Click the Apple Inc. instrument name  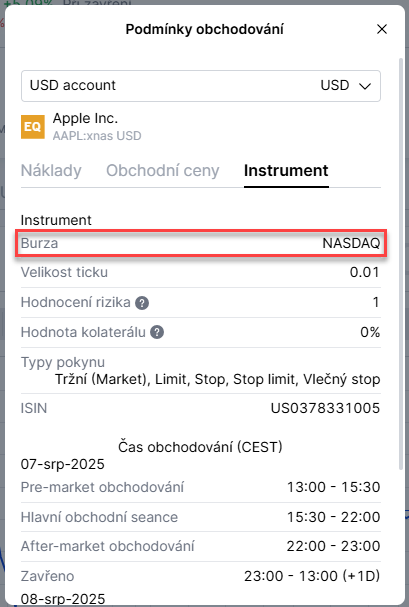click(x=85, y=118)
